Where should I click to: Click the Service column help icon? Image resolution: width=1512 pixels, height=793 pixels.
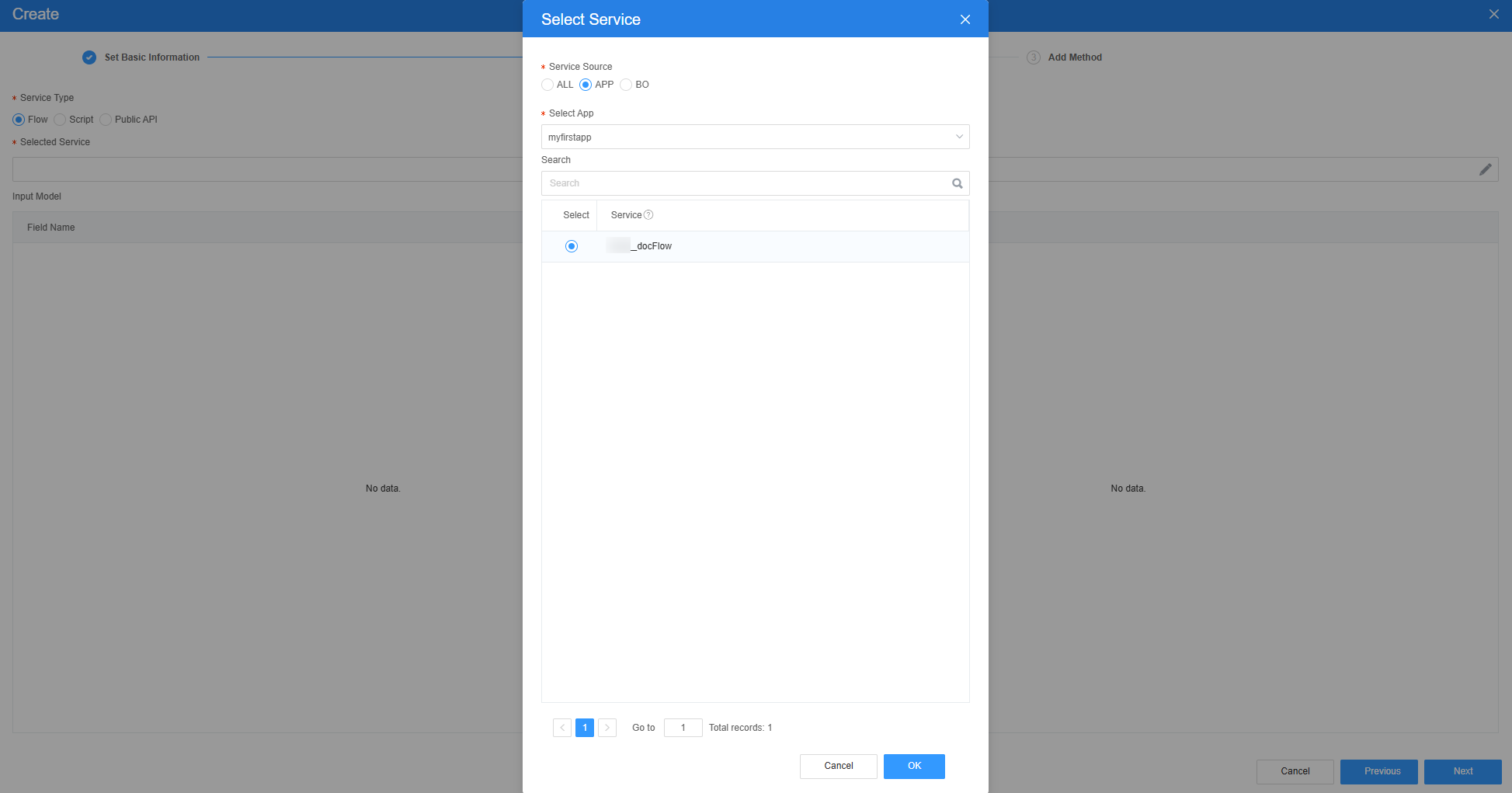click(x=648, y=215)
